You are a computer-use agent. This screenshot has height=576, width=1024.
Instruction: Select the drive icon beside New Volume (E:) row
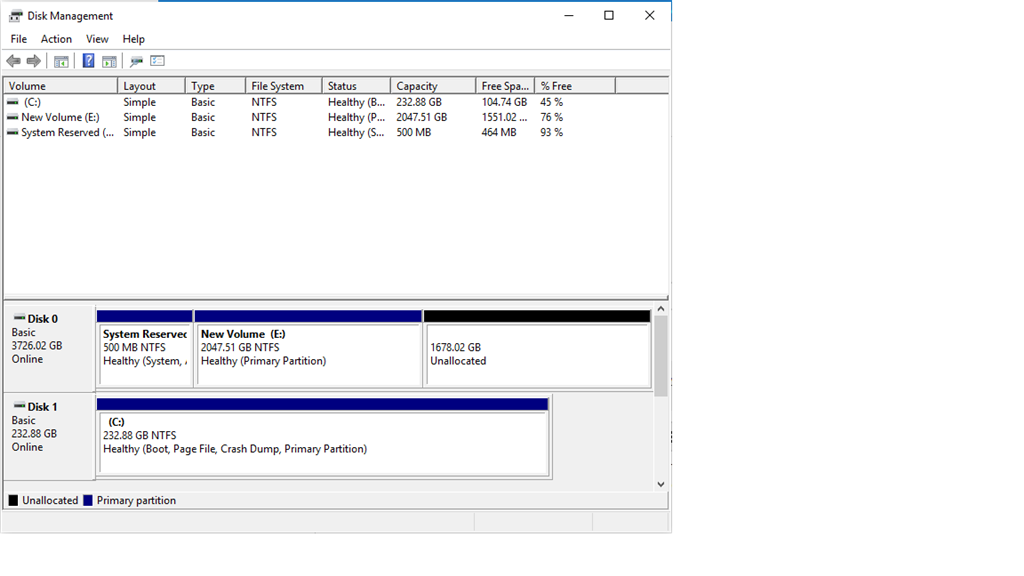click(x=12, y=117)
